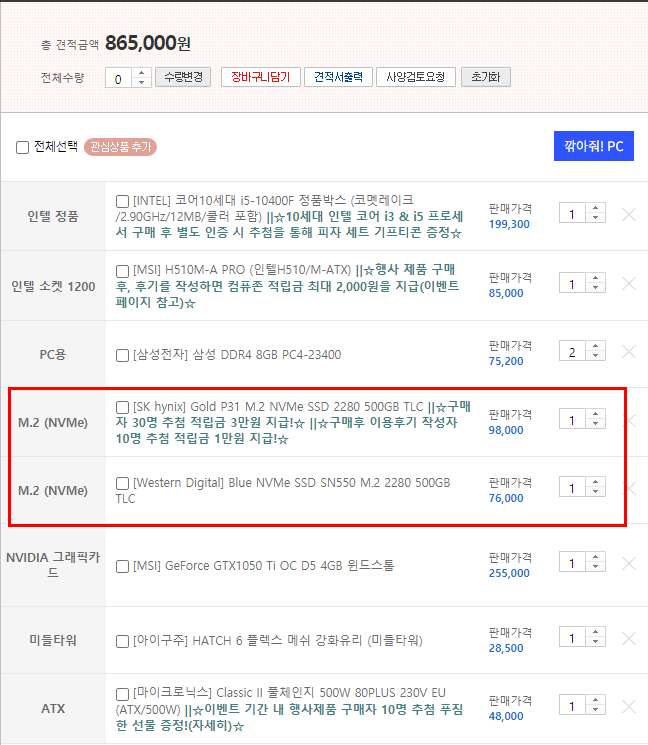The width and height of the screenshot is (648, 745).
Task: Decrease quantity for SK hynix P31 SSD
Action: [595, 423]
